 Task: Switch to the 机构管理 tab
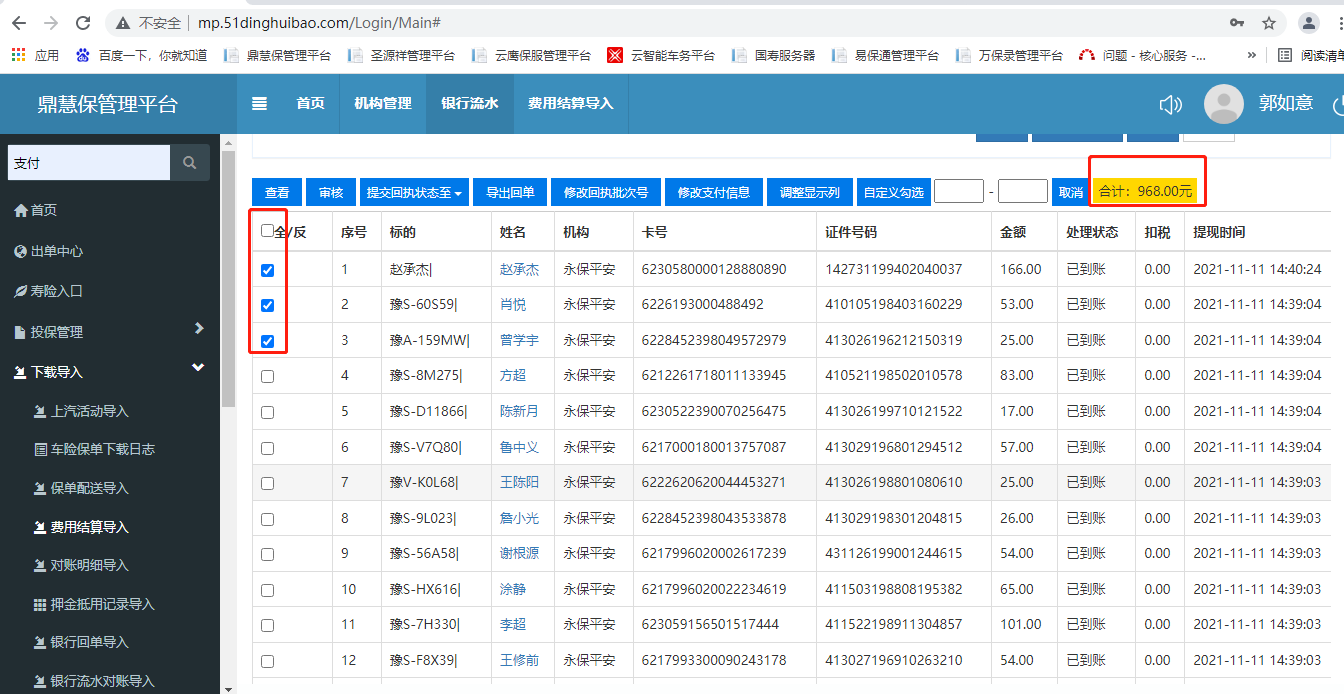coord(382,103)
